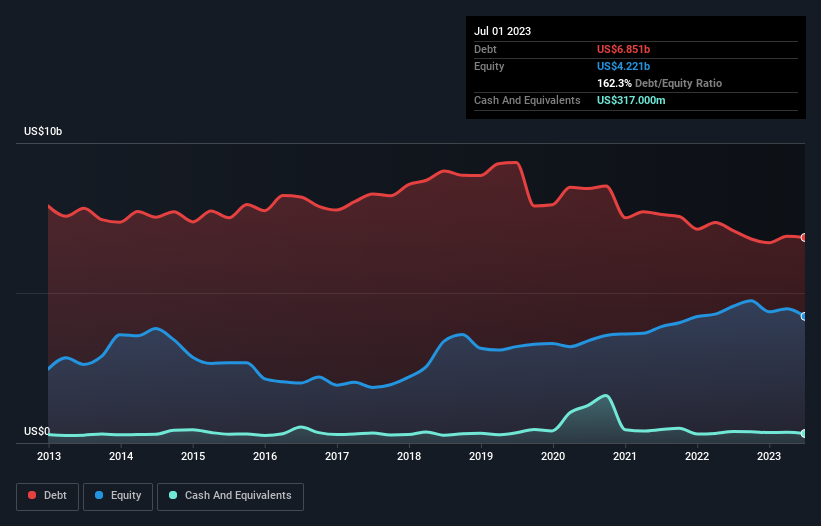Select the 2013 x-axis label
This screenshot has height=526, width=821.
click(49, 456)
